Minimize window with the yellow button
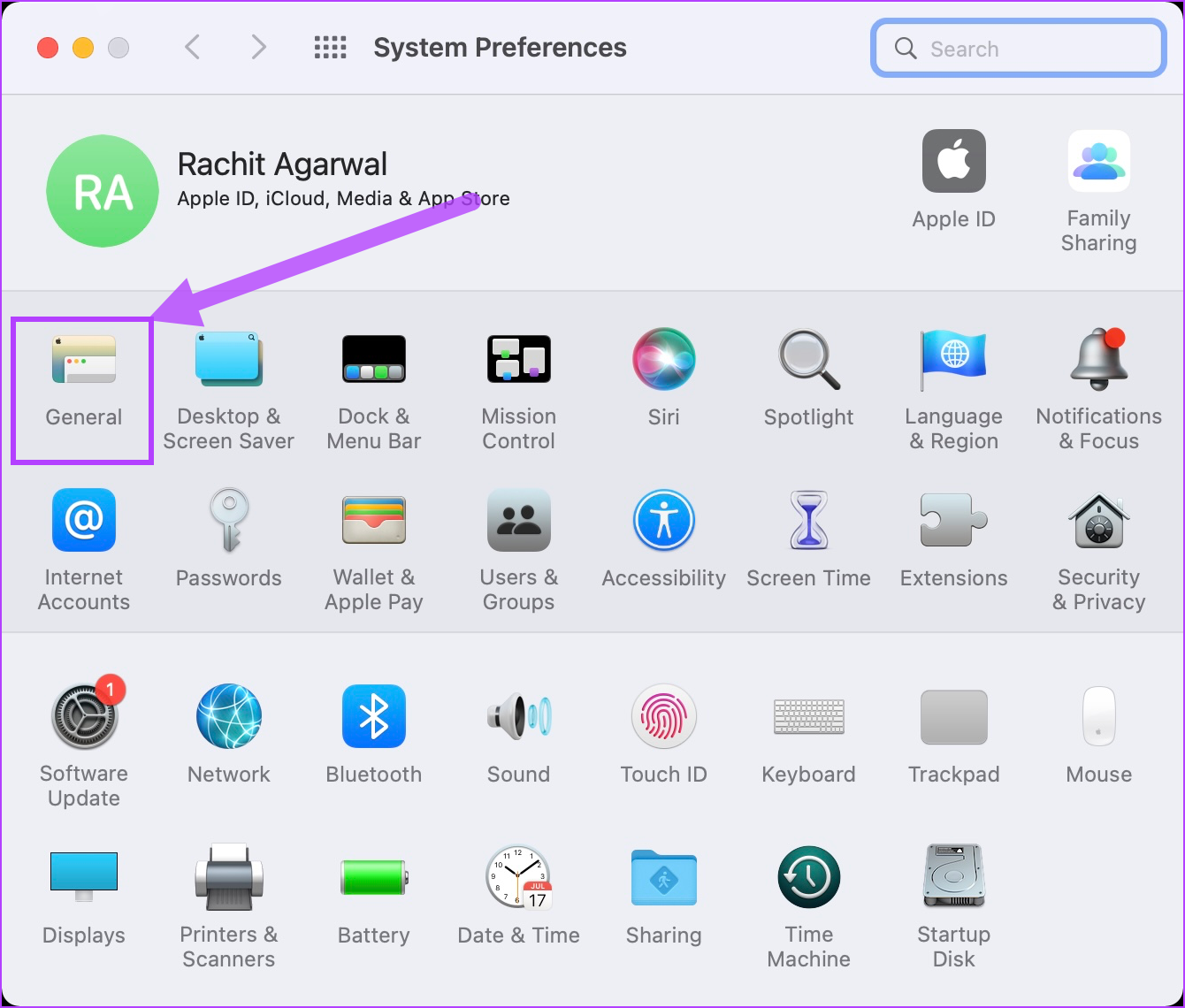The image size is (1185, 1008). [x=83, y=48]
